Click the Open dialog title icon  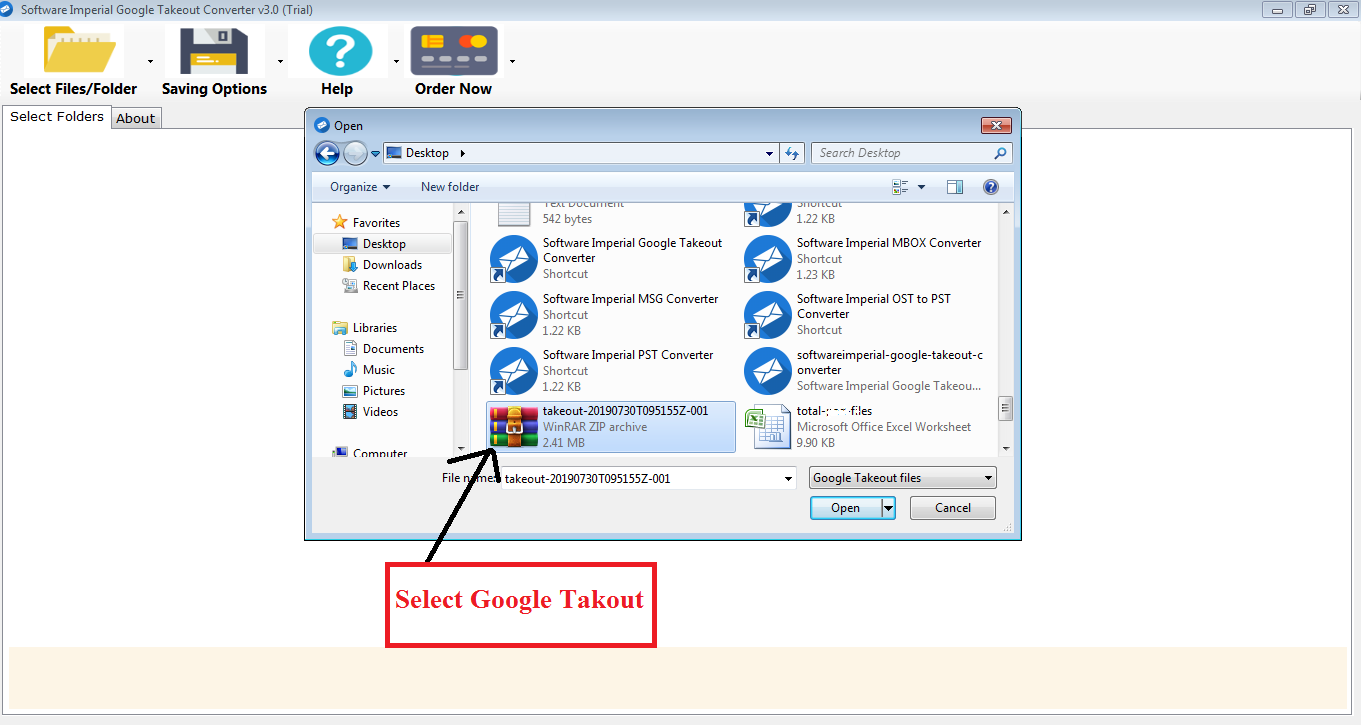pyautogui.click(x=321, y=125)
